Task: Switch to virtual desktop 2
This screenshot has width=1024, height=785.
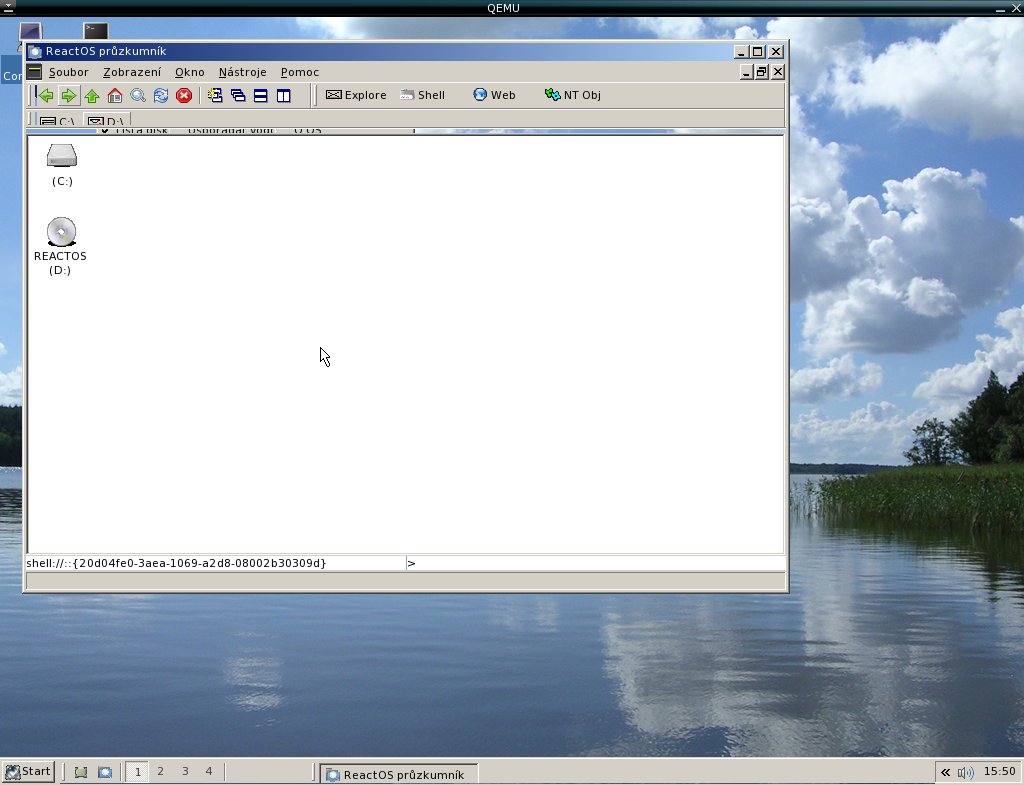Action: tap(161, 771)
